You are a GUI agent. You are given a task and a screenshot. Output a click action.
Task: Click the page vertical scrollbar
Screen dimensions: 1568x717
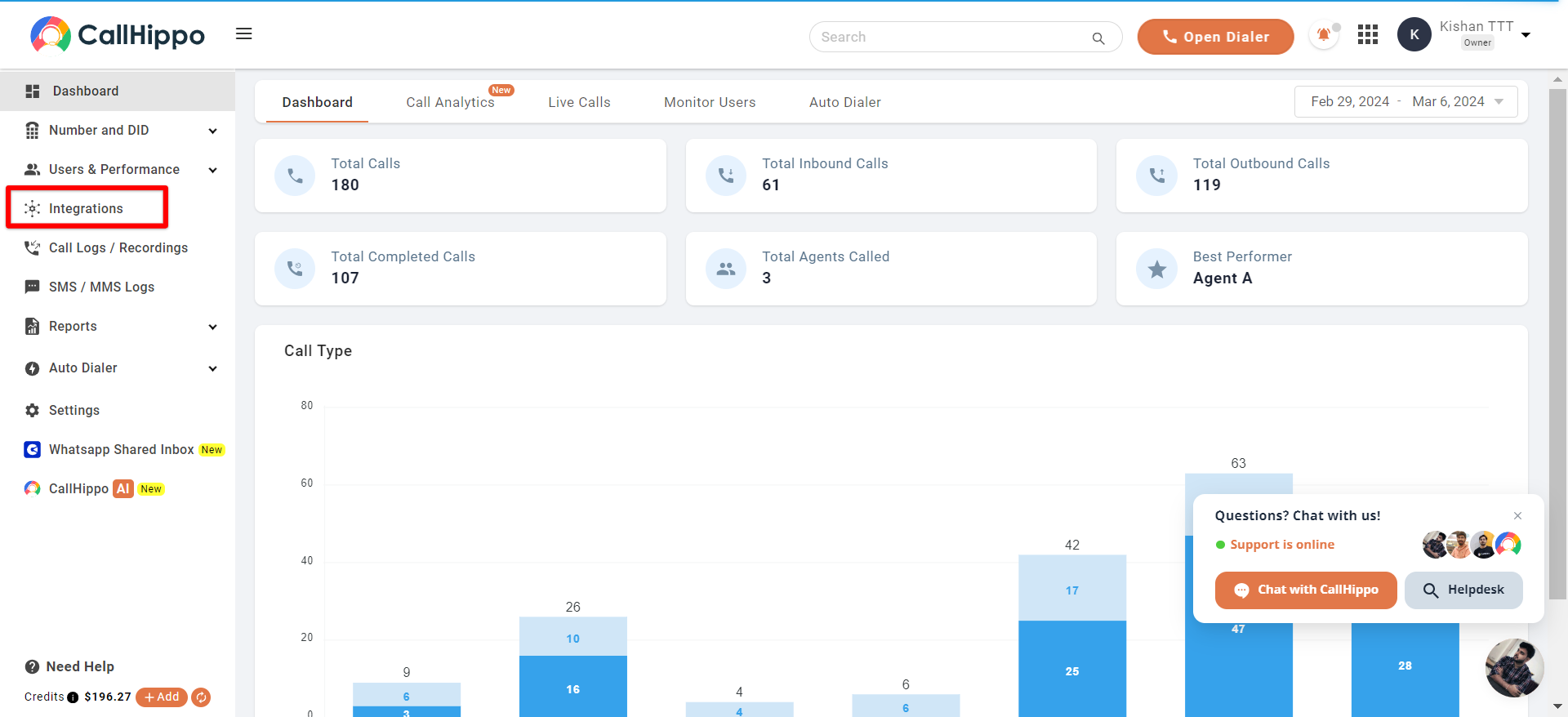[1557, 343]
